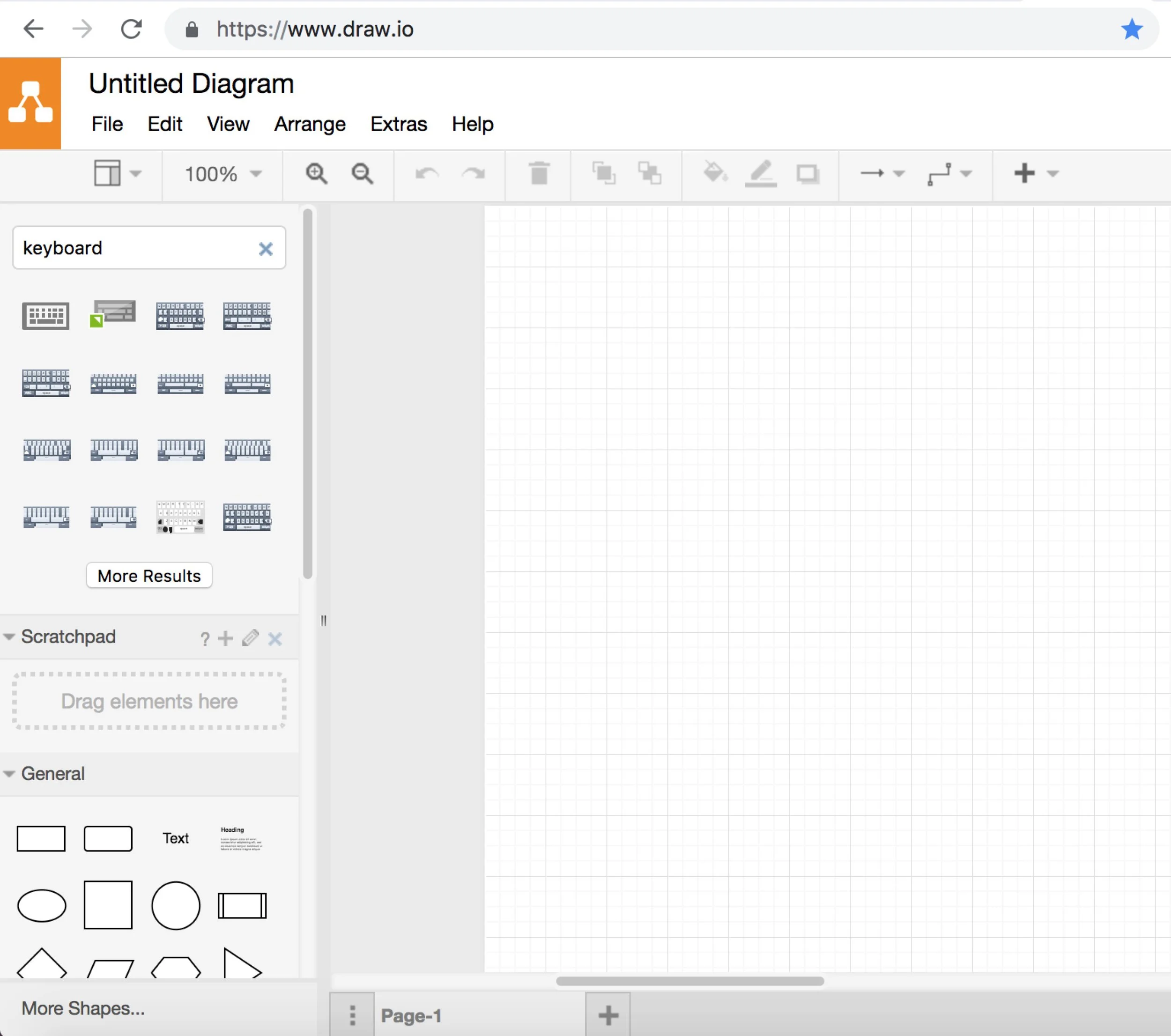Bookmark page with the star icon
This screenshot has width=1171, height=1036.
(1132, 29)
